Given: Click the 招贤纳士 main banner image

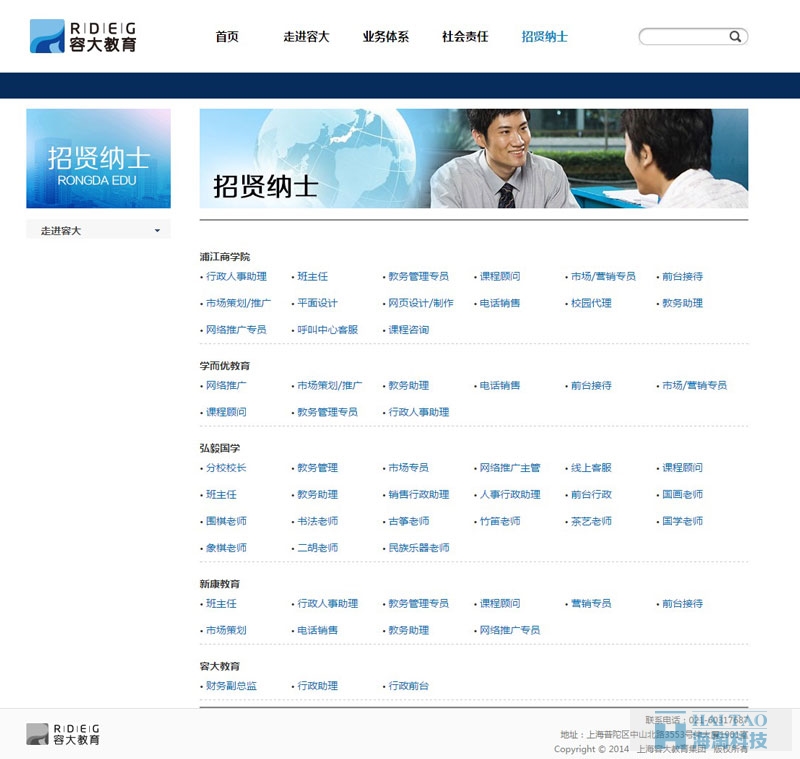Looking at the screenshot, I should click(473, 158).
